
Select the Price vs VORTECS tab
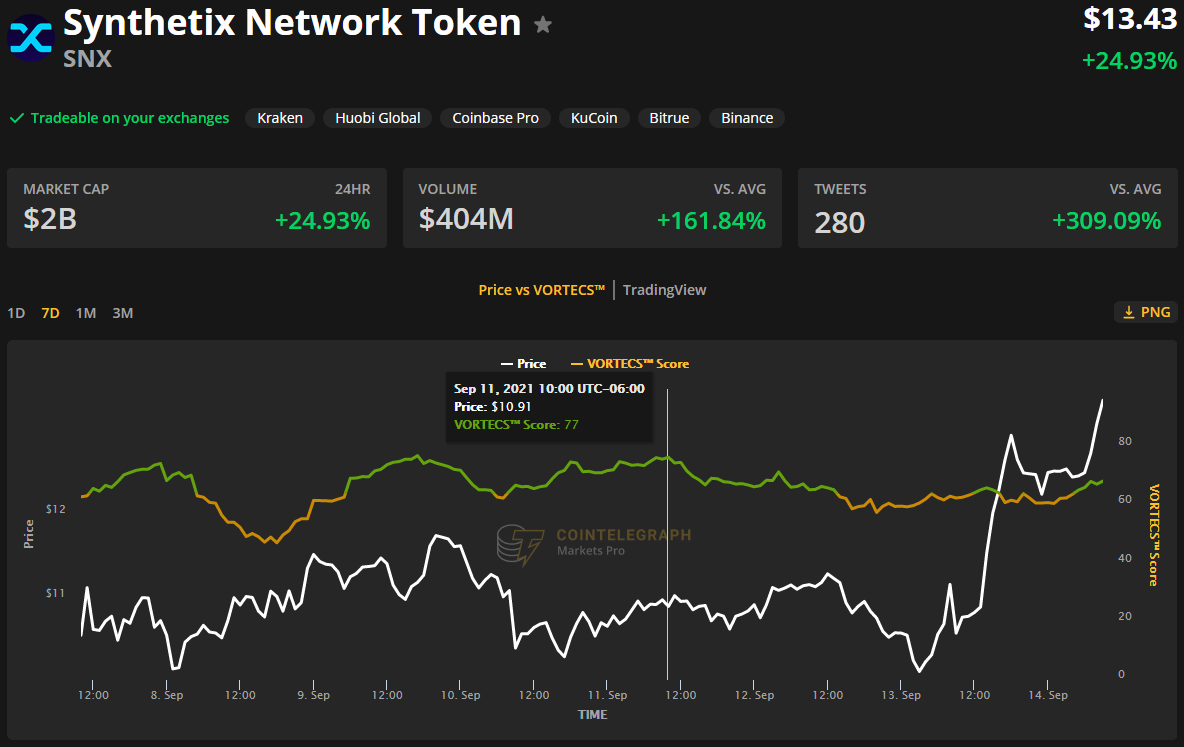(x=542, y=290)
